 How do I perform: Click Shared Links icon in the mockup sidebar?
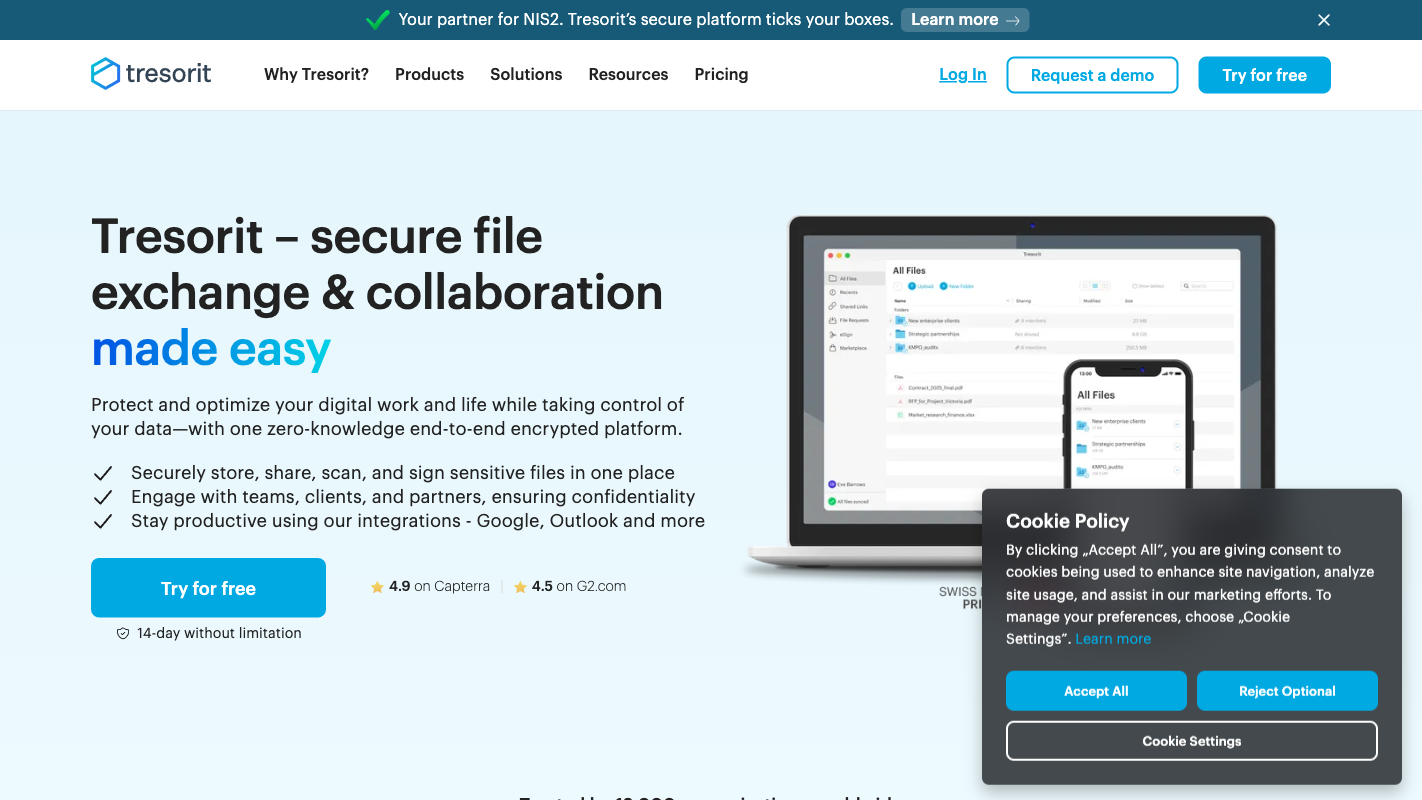tap(832, 306)
